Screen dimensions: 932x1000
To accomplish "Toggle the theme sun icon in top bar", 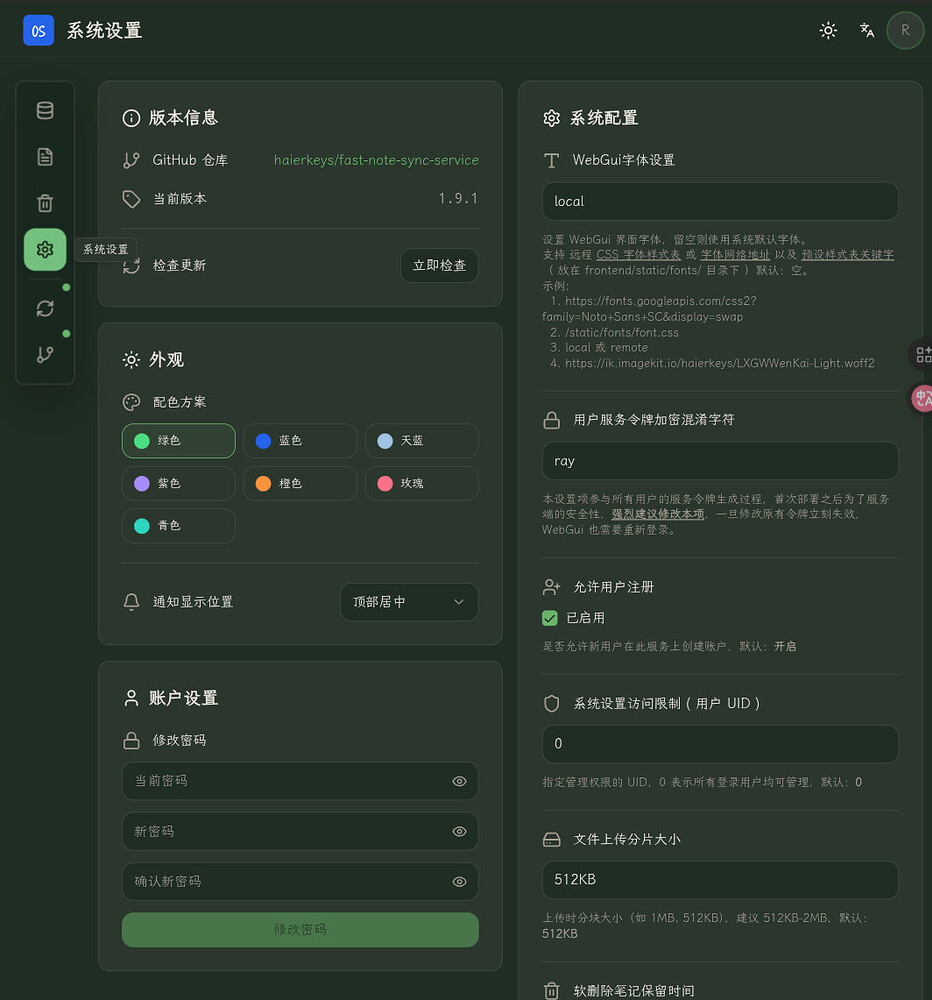I will coord(828,30).
